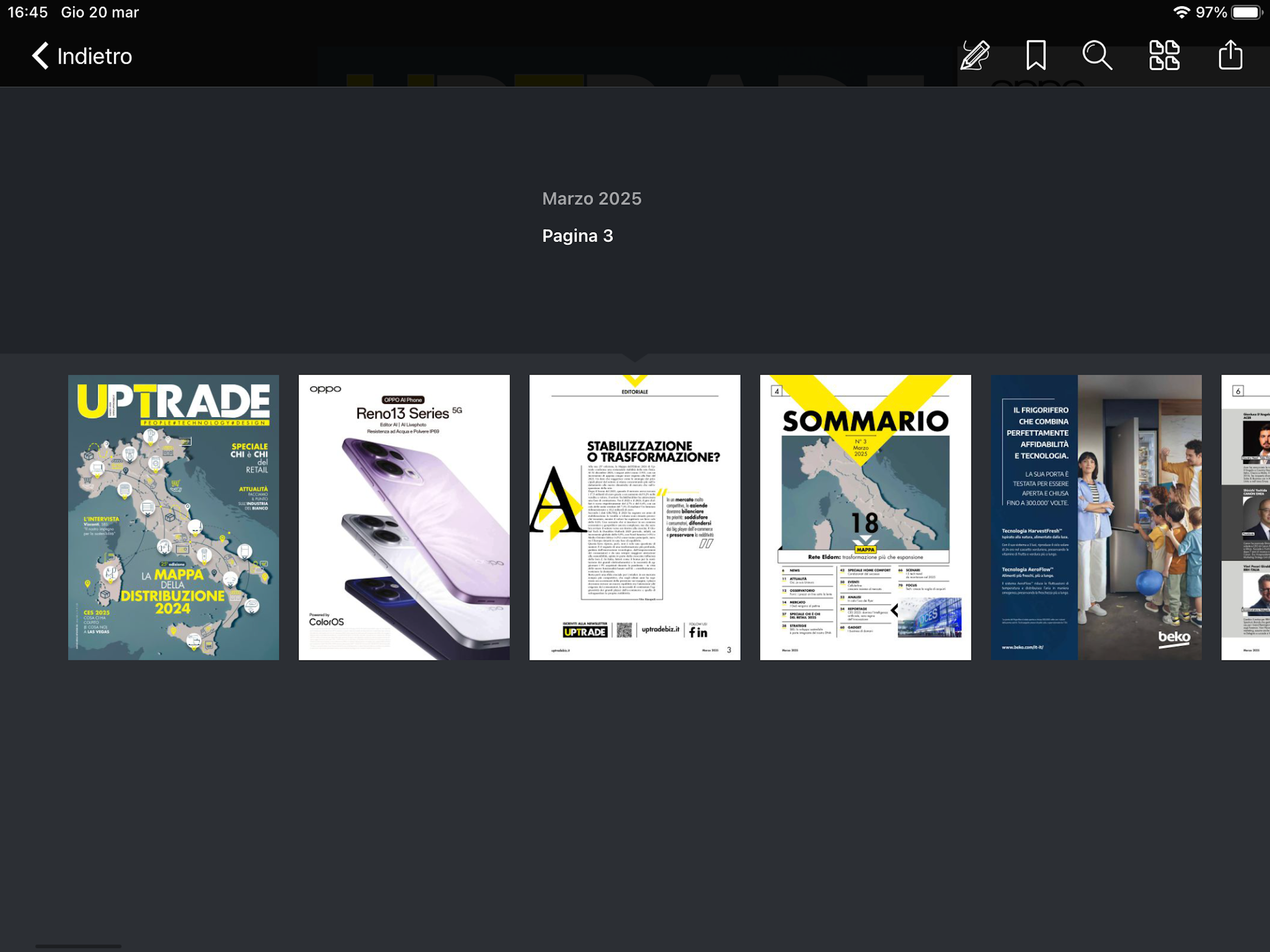The image size is (1270, 952).
Task: Tap the Gio 20 mar date
Action: click(x=100, y=12)
